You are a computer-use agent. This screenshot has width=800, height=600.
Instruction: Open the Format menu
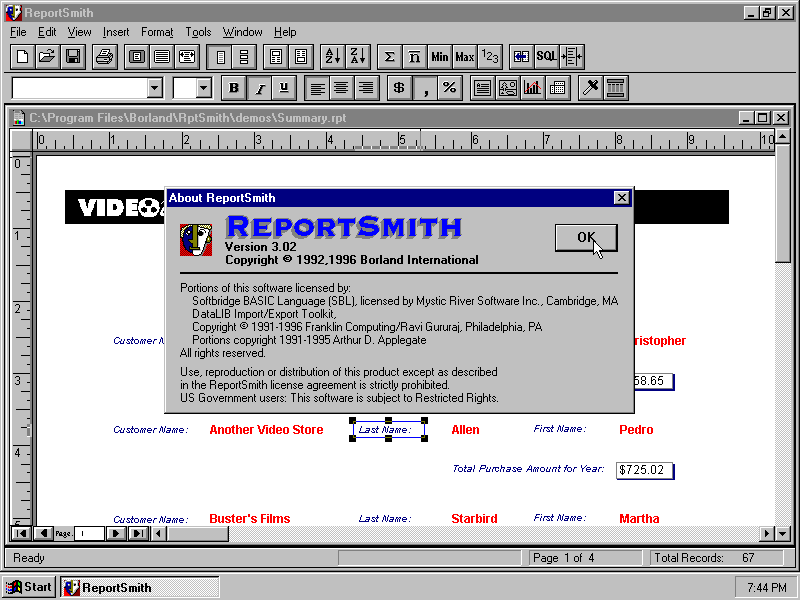tap(157, 32)
